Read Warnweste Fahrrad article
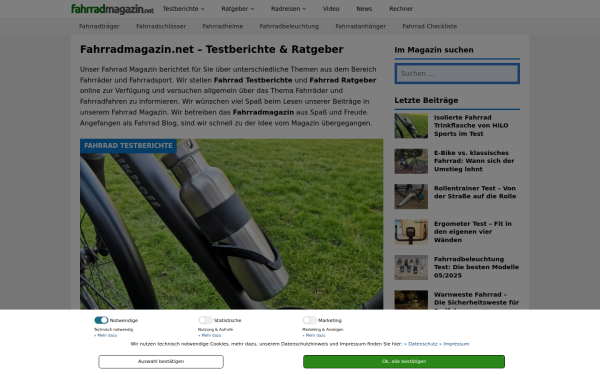The width and height of the screenshot is (600, 375). [476, 299]
